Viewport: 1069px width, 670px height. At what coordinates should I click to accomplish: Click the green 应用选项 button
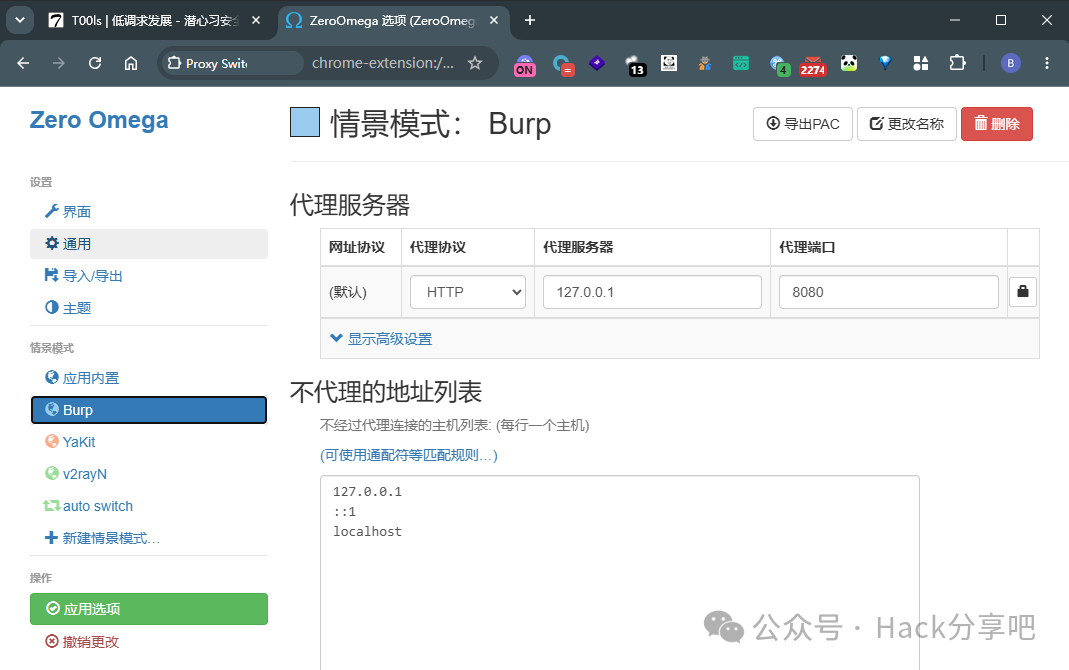[149, 609]
